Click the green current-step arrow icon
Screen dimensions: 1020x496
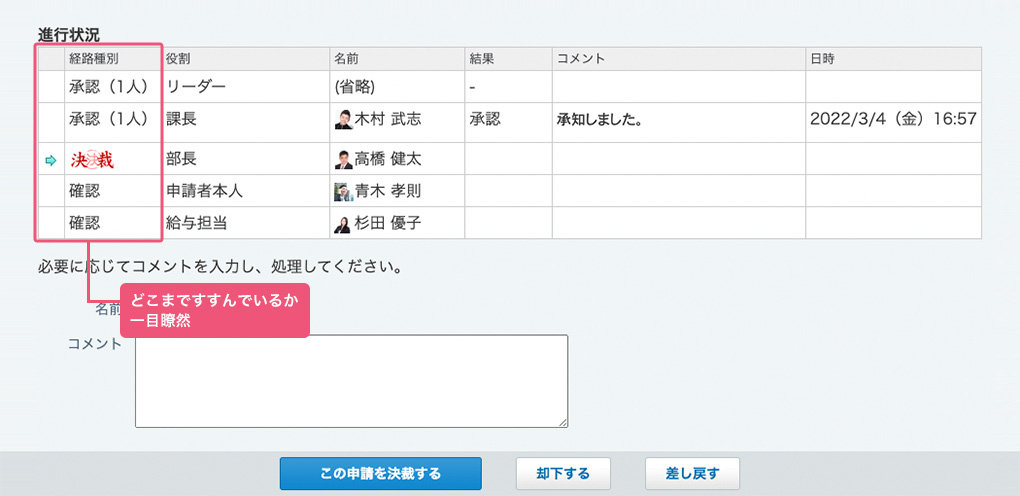click(x=51, y=160)
